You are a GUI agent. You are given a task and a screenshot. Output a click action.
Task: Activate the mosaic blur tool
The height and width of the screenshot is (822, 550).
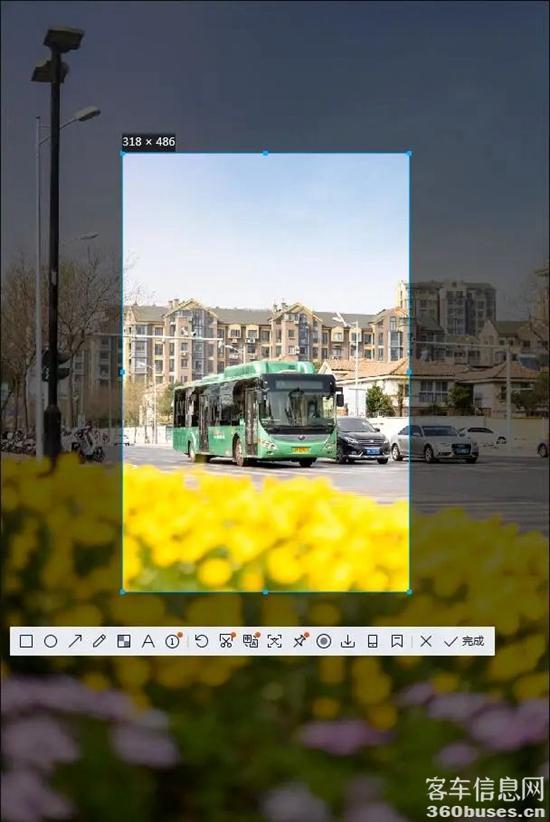coord(124,641)
